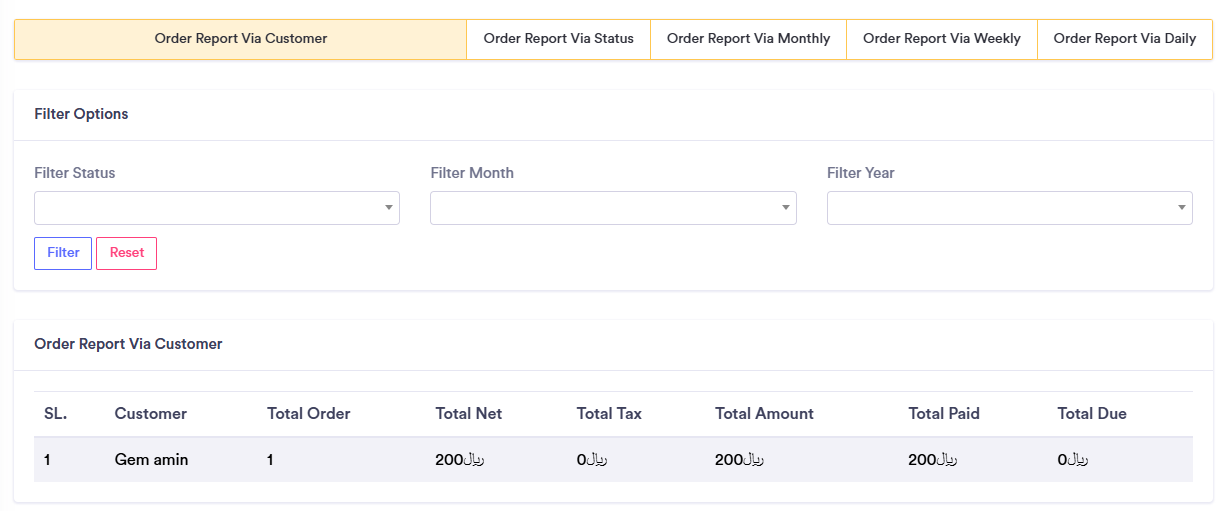Click the Total Amount column header
Image resolution: width=1226 pixels, height=511 pixels.
tap(764, 414)
